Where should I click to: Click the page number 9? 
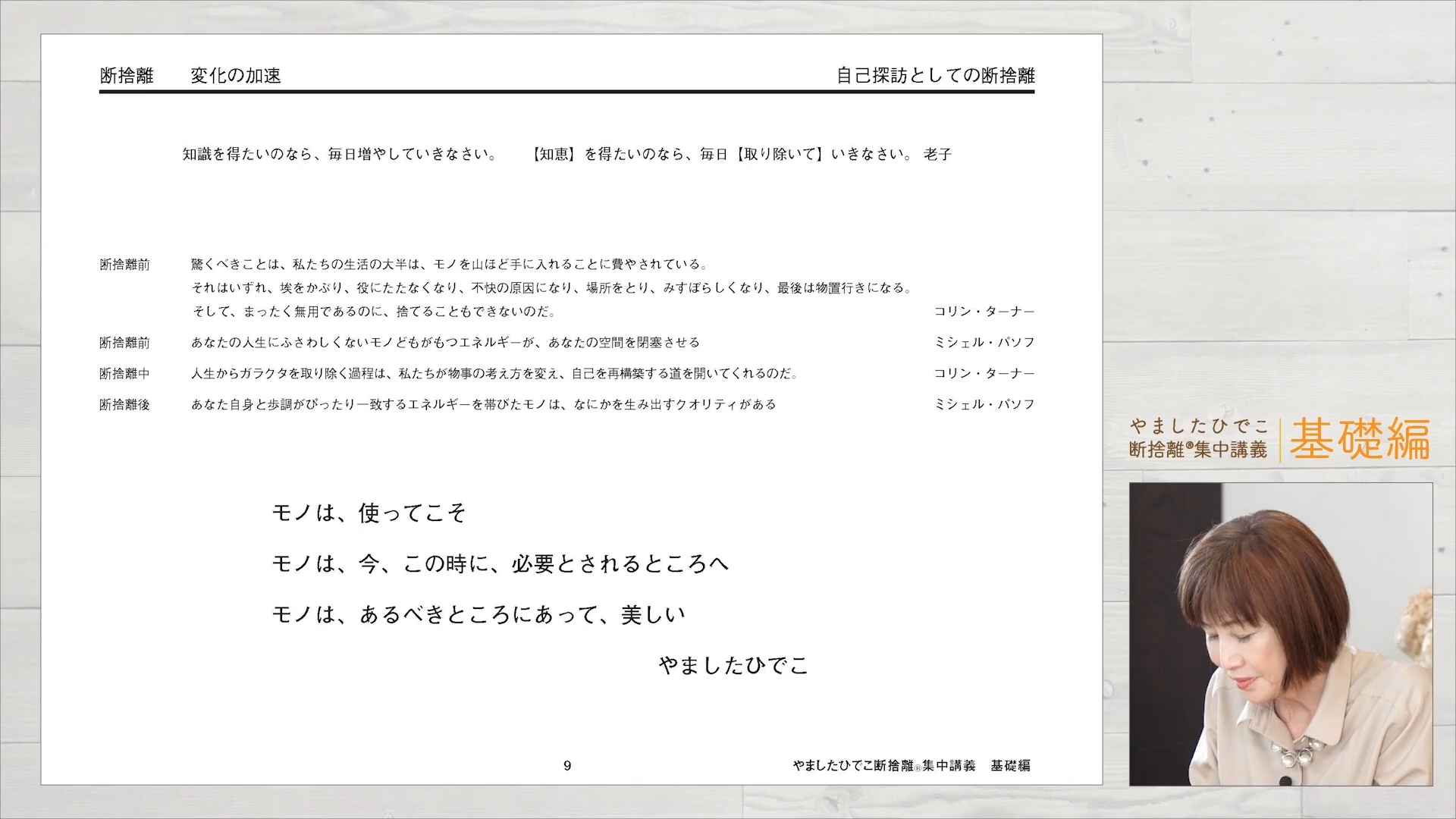click(x=567, y=766)
